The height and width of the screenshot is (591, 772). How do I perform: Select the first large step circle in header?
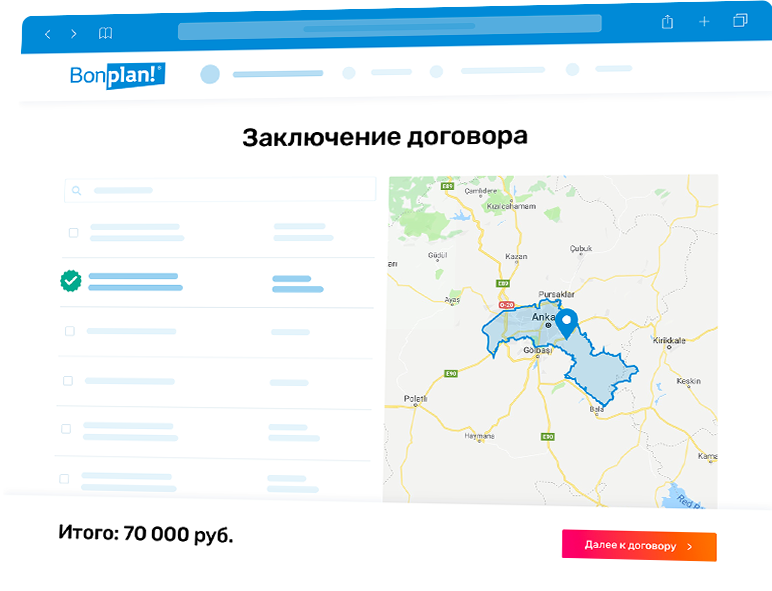(209, 73)
